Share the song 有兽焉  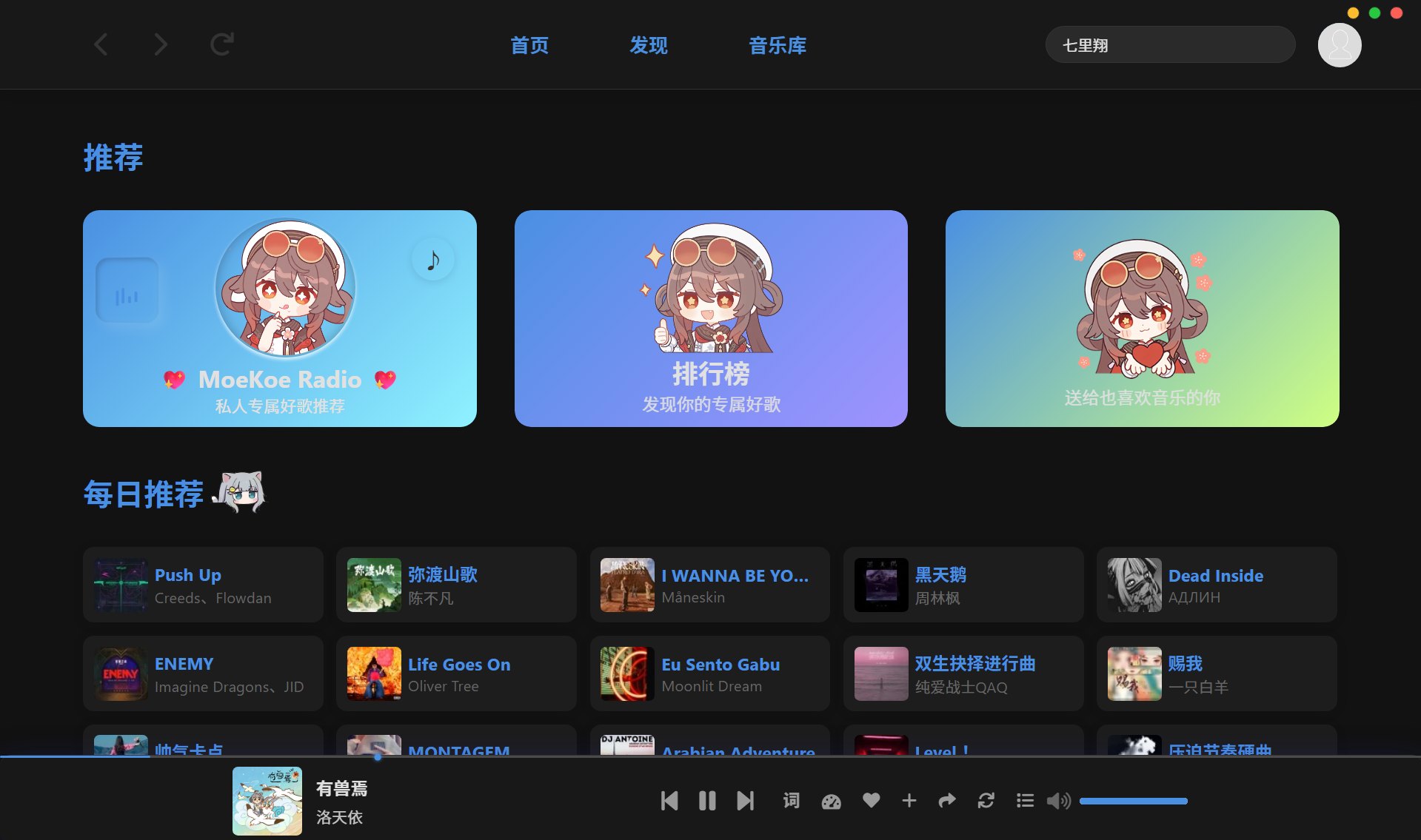[947, 801]
